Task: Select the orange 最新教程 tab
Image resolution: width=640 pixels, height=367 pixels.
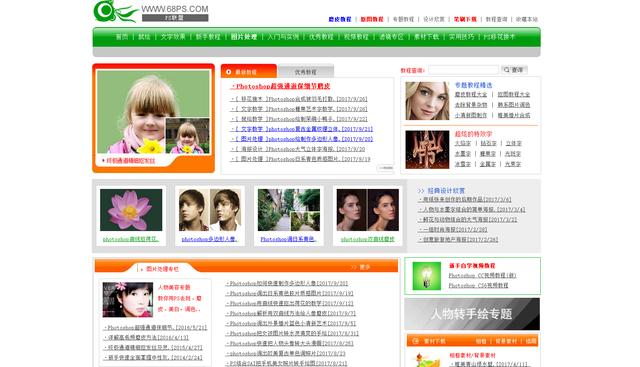Action: coord(249,71)
